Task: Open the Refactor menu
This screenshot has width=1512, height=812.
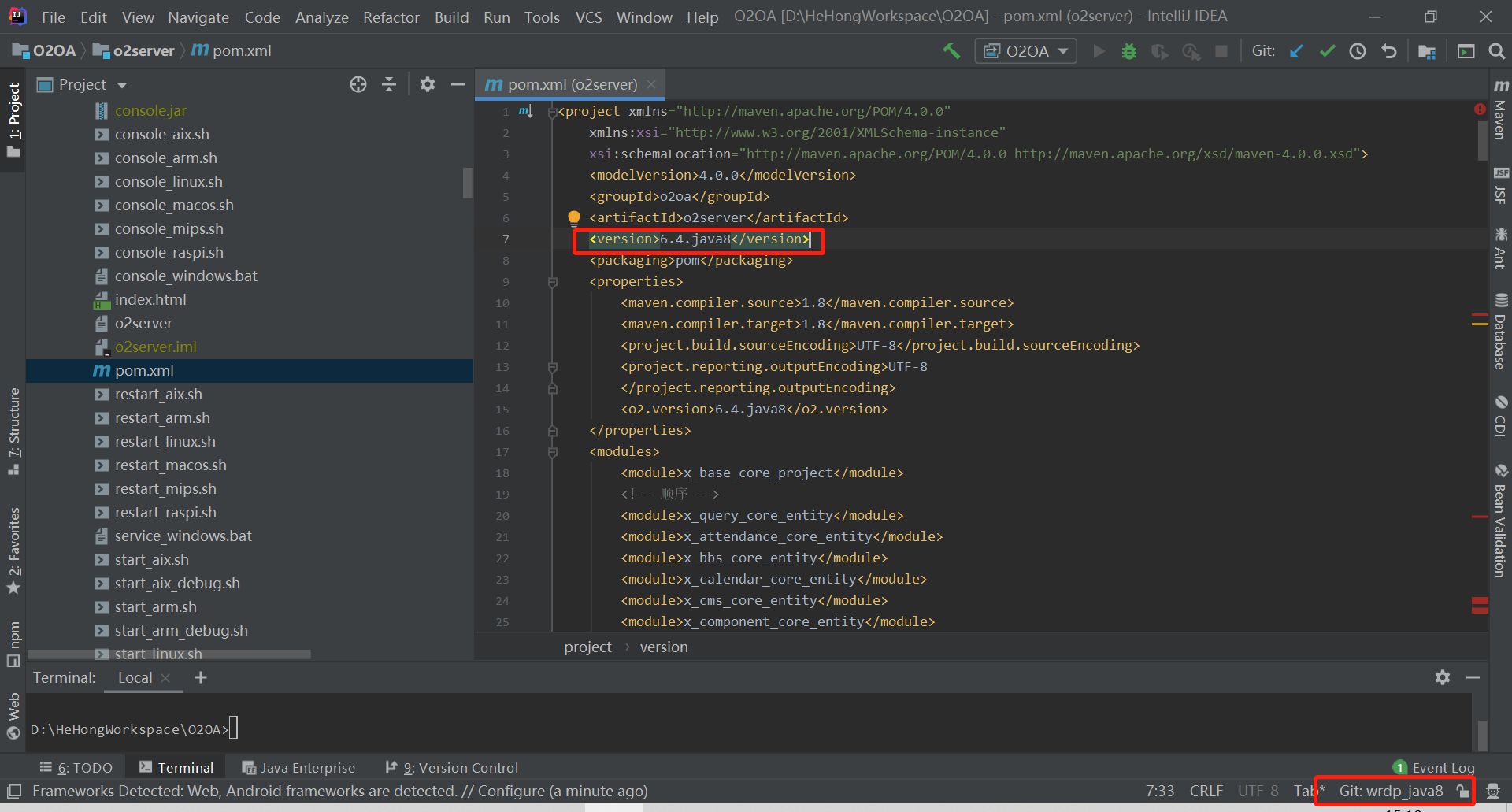Action: pos(391,17)
